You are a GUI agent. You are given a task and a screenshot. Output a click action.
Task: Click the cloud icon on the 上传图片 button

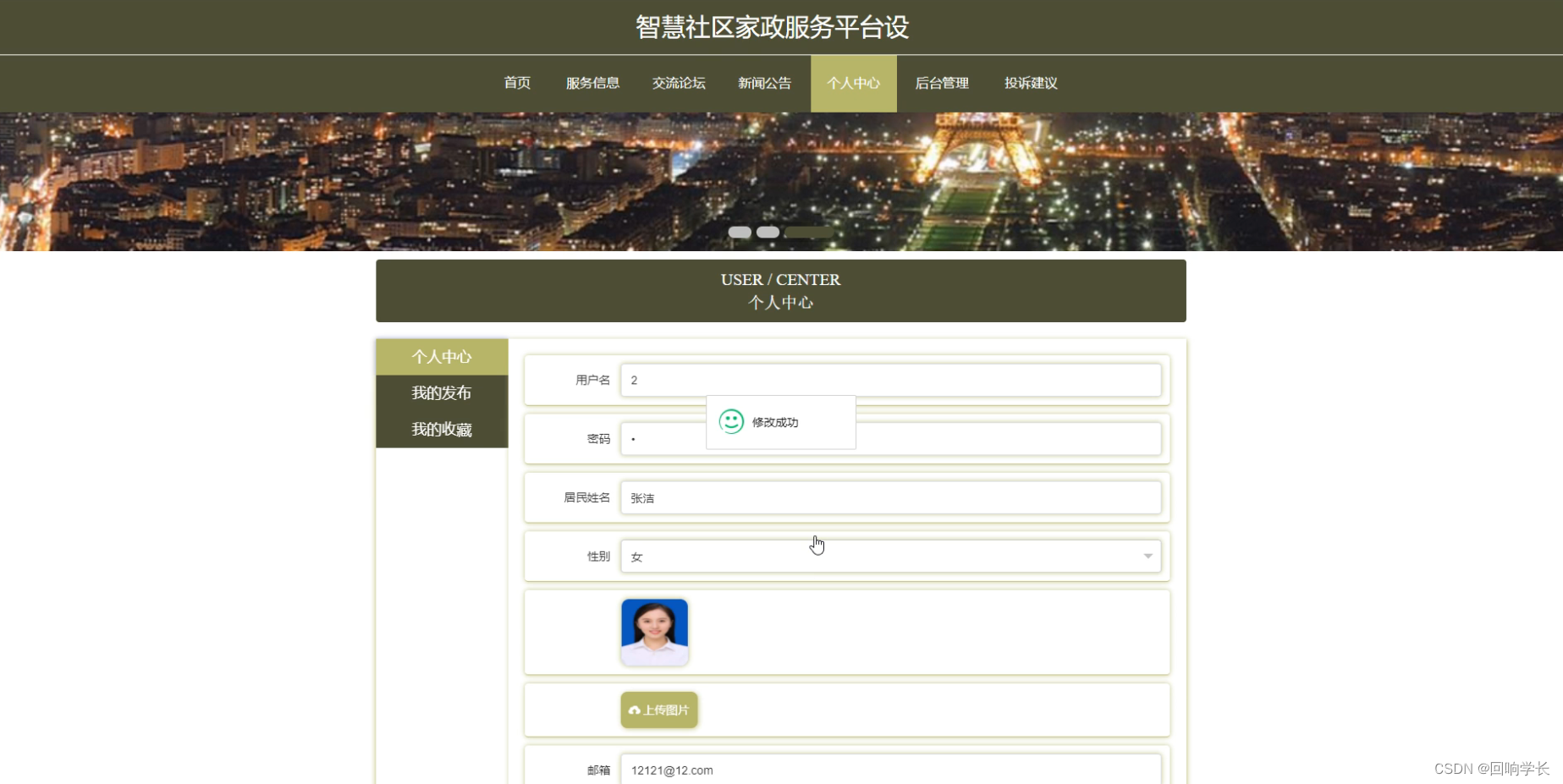(635, 710)
